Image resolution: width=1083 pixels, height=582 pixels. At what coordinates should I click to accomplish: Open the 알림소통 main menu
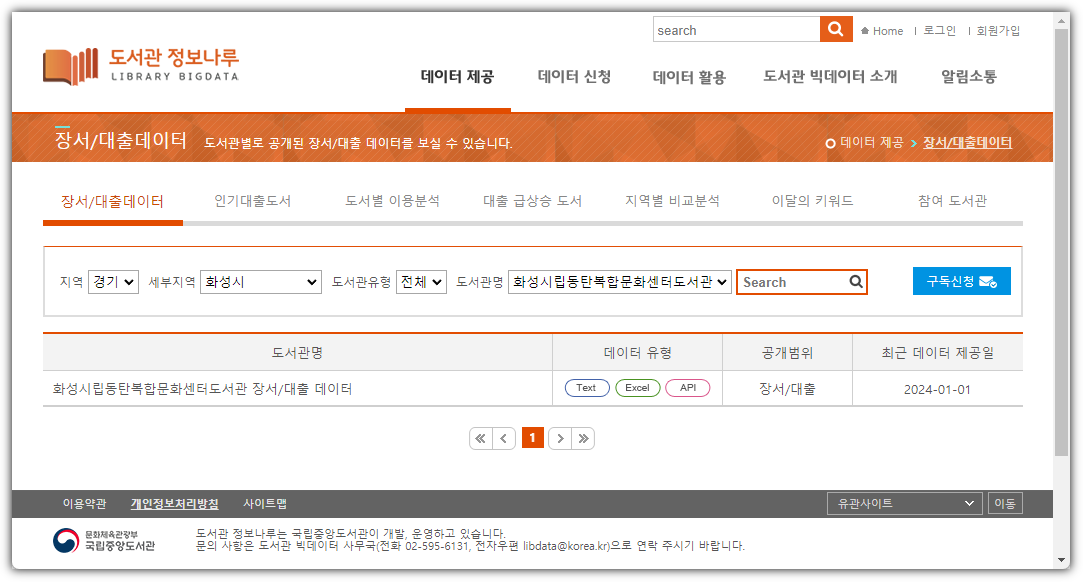[969, 77]
